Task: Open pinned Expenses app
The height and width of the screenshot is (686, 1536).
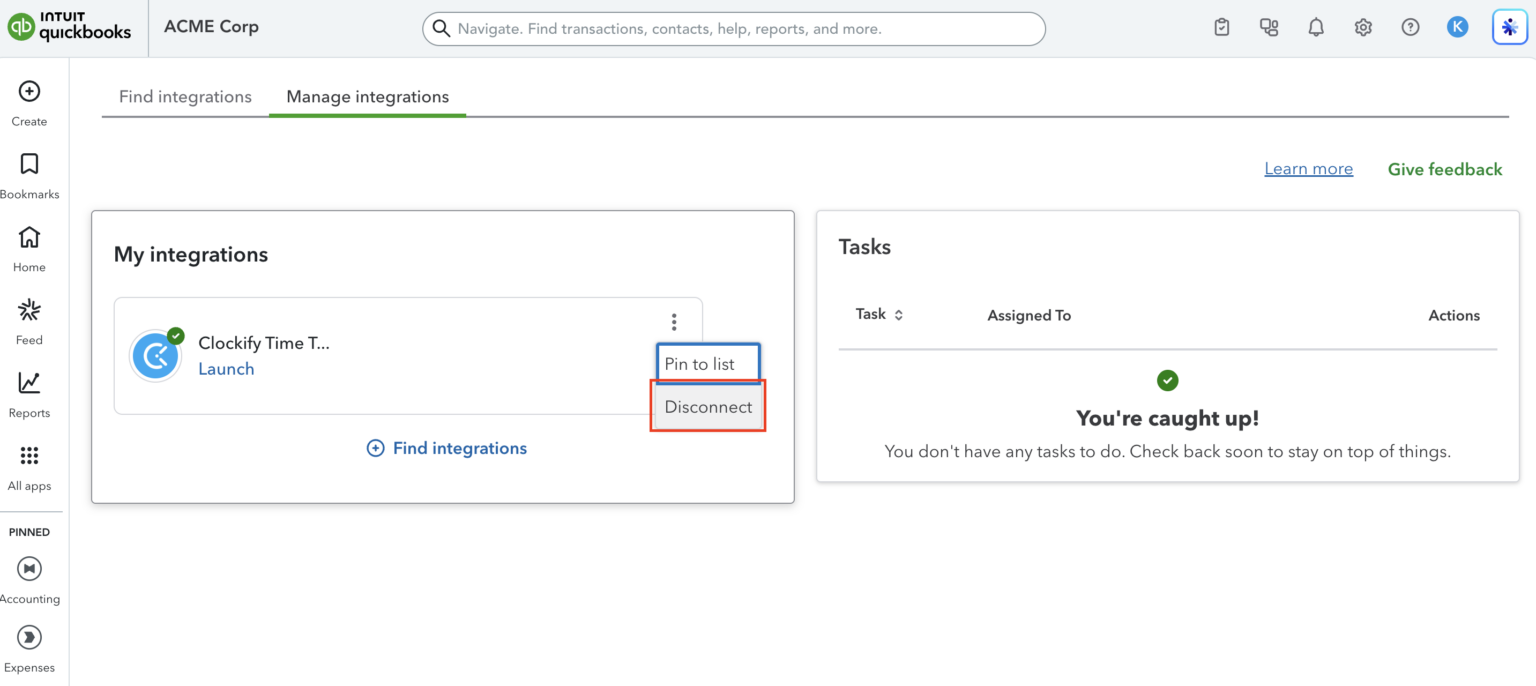Action: (x=30, y=649)
